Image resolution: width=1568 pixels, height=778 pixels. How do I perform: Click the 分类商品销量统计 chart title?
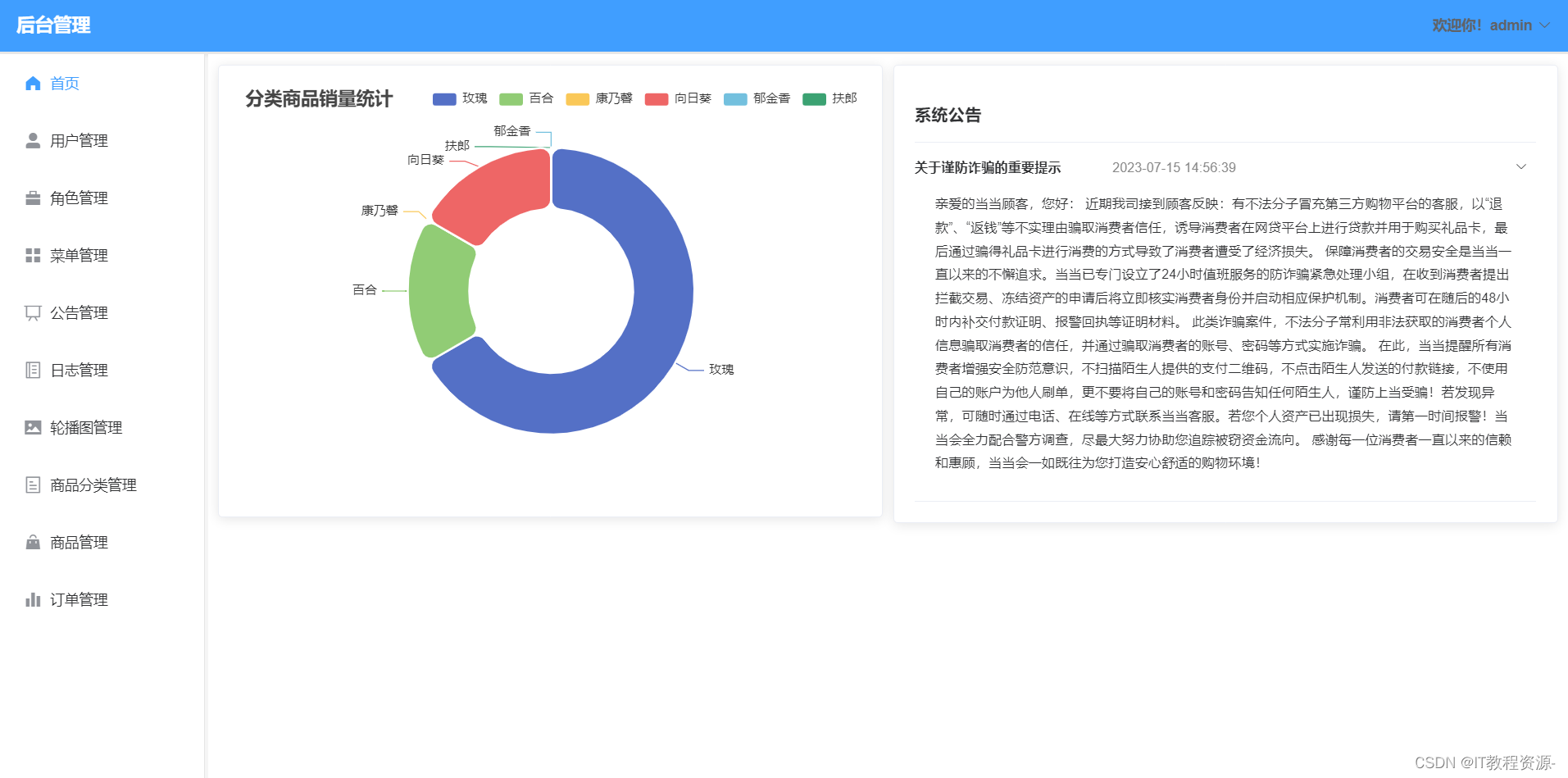coord(319,99)
